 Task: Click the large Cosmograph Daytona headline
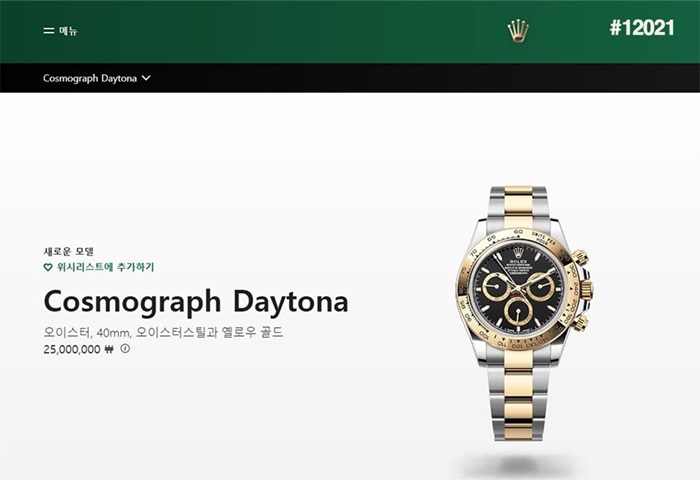coord(196,301)
